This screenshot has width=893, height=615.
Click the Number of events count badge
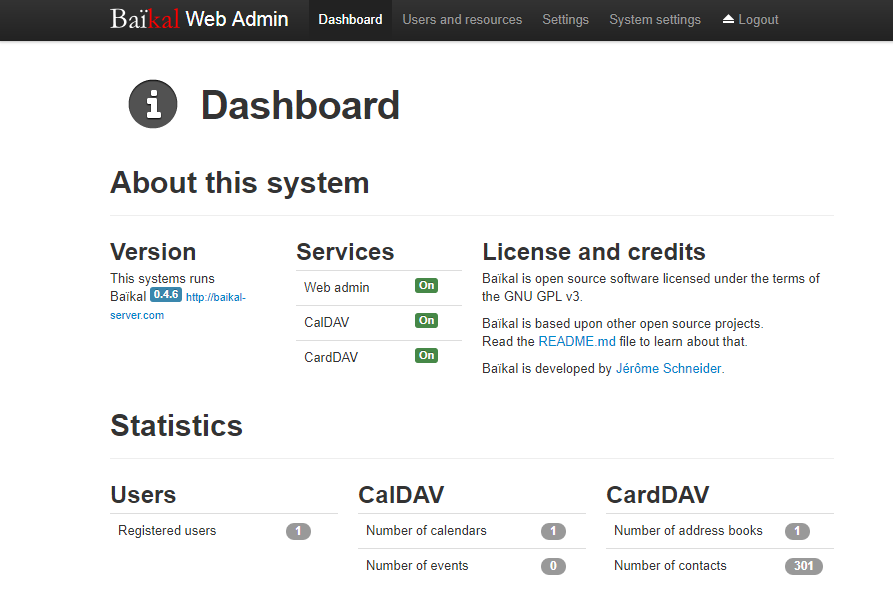click(553, 566)
